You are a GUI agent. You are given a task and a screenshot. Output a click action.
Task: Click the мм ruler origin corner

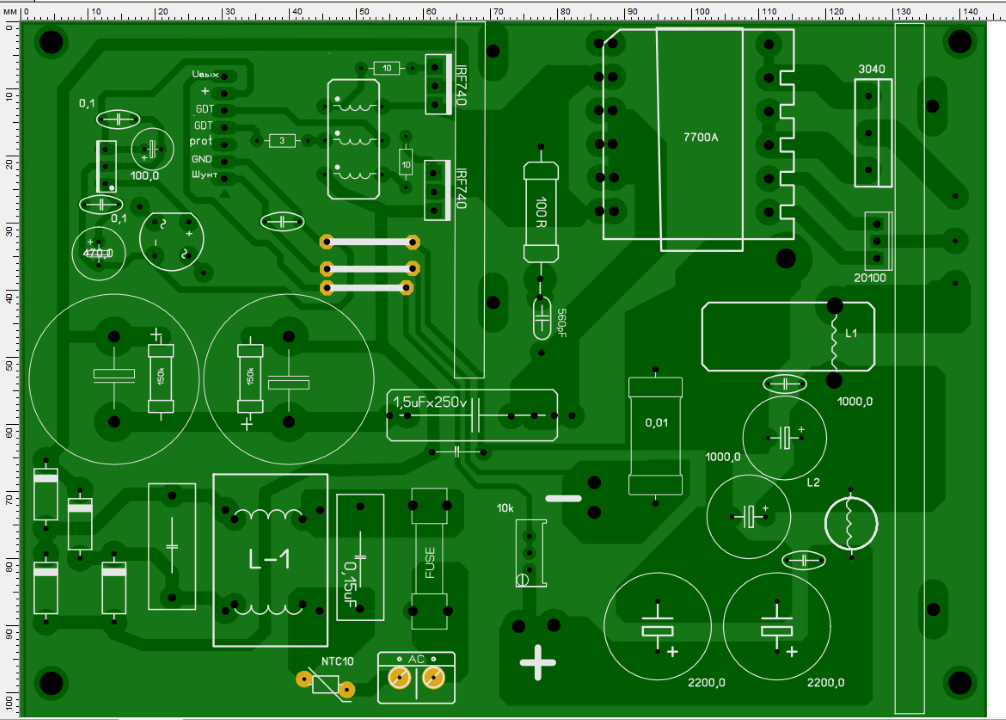point(10,9)
